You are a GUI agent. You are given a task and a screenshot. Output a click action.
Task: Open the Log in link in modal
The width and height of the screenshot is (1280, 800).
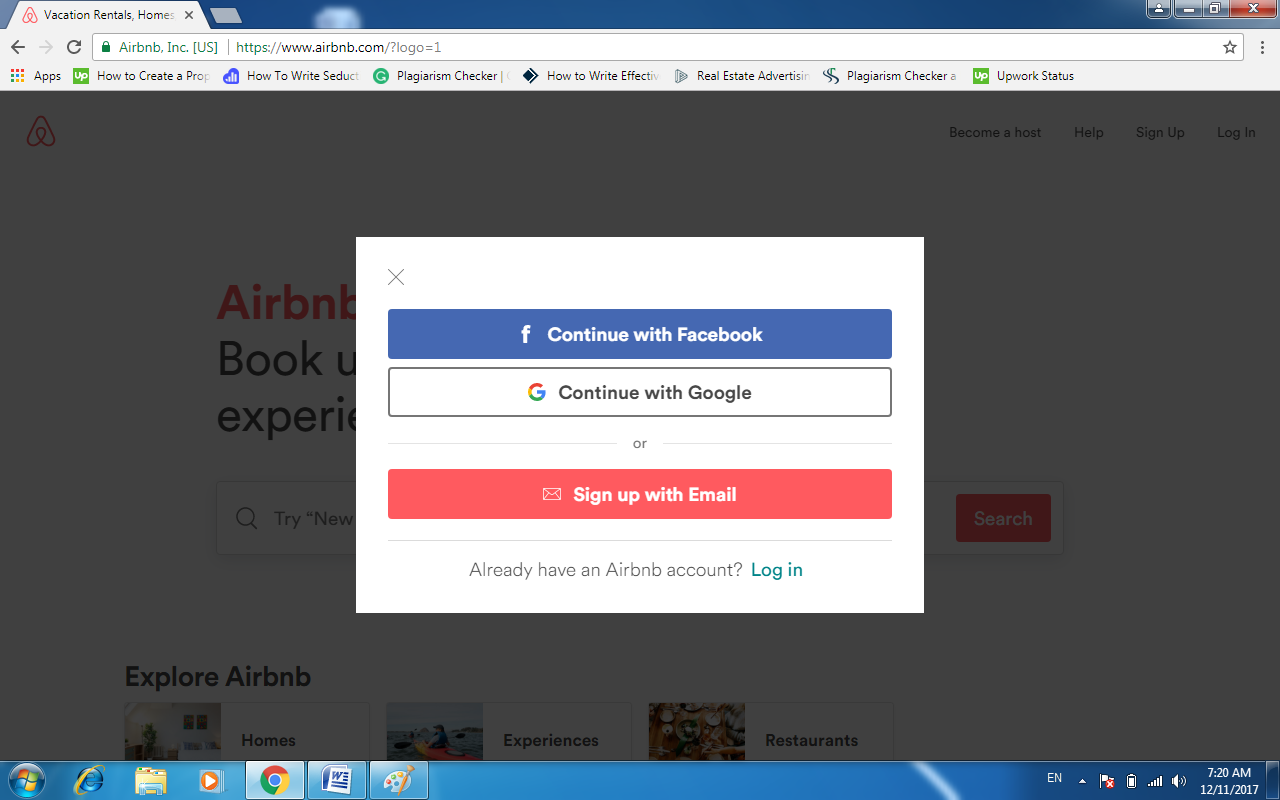pos(777,570)
